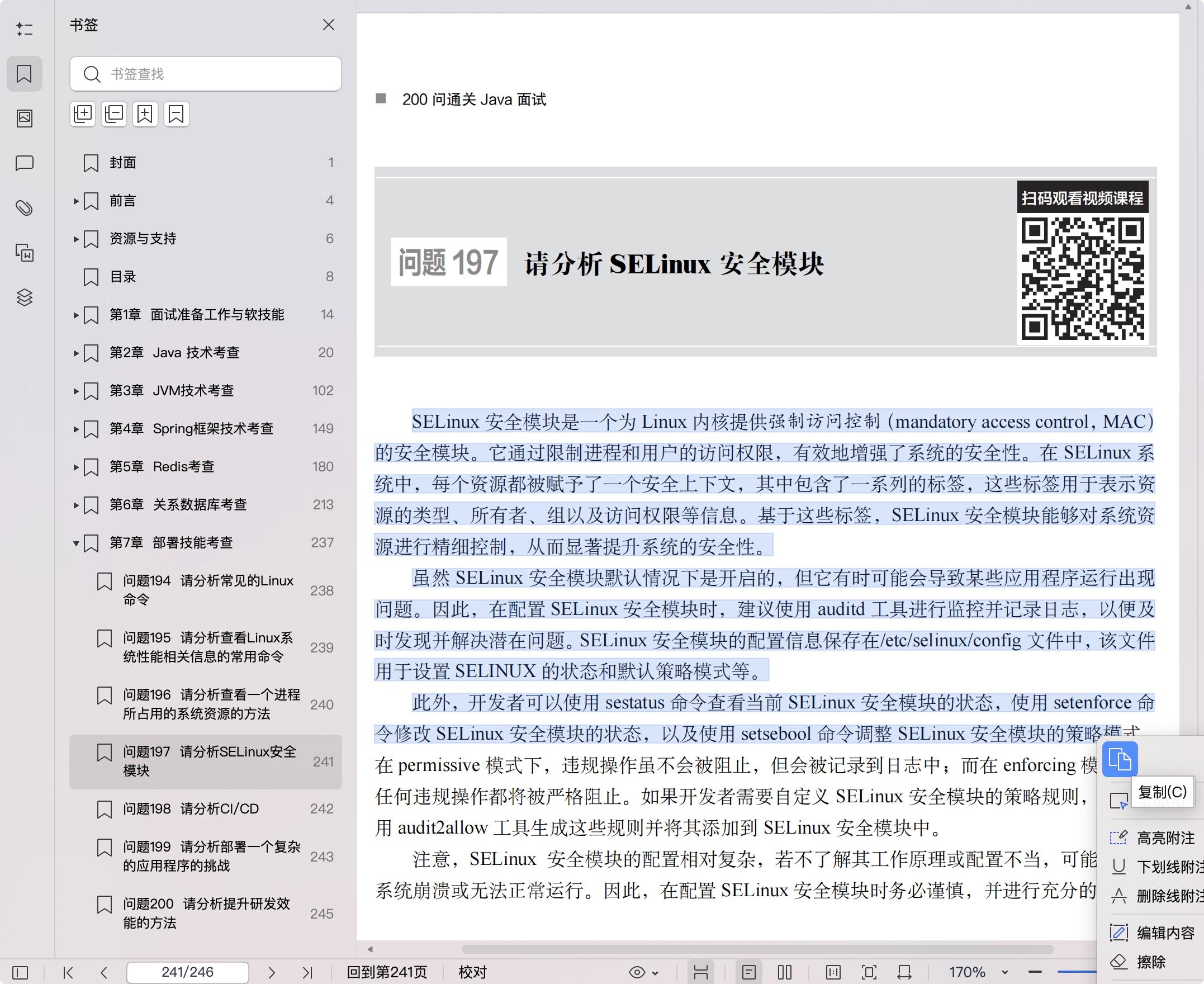The image size is (1204, 984).
Task: Select the bookmarks panel icon
Action: click(25, 74)
